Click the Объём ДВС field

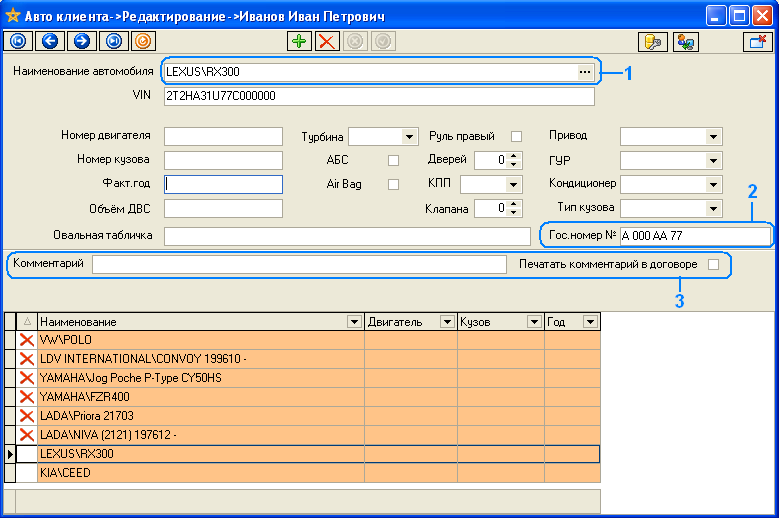tap(223, 208)
